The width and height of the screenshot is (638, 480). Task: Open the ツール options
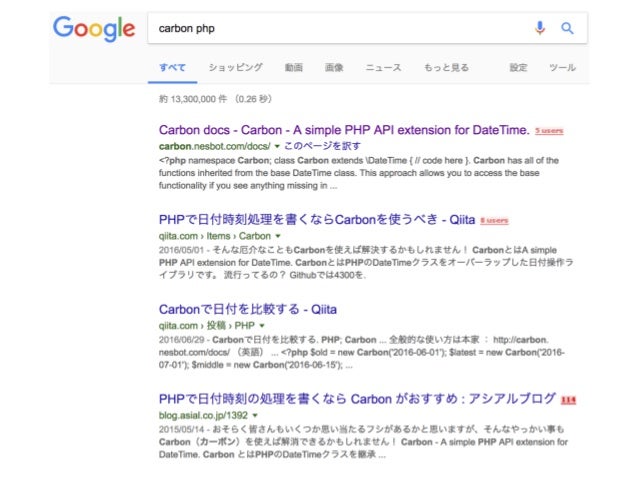pos(562,68)
